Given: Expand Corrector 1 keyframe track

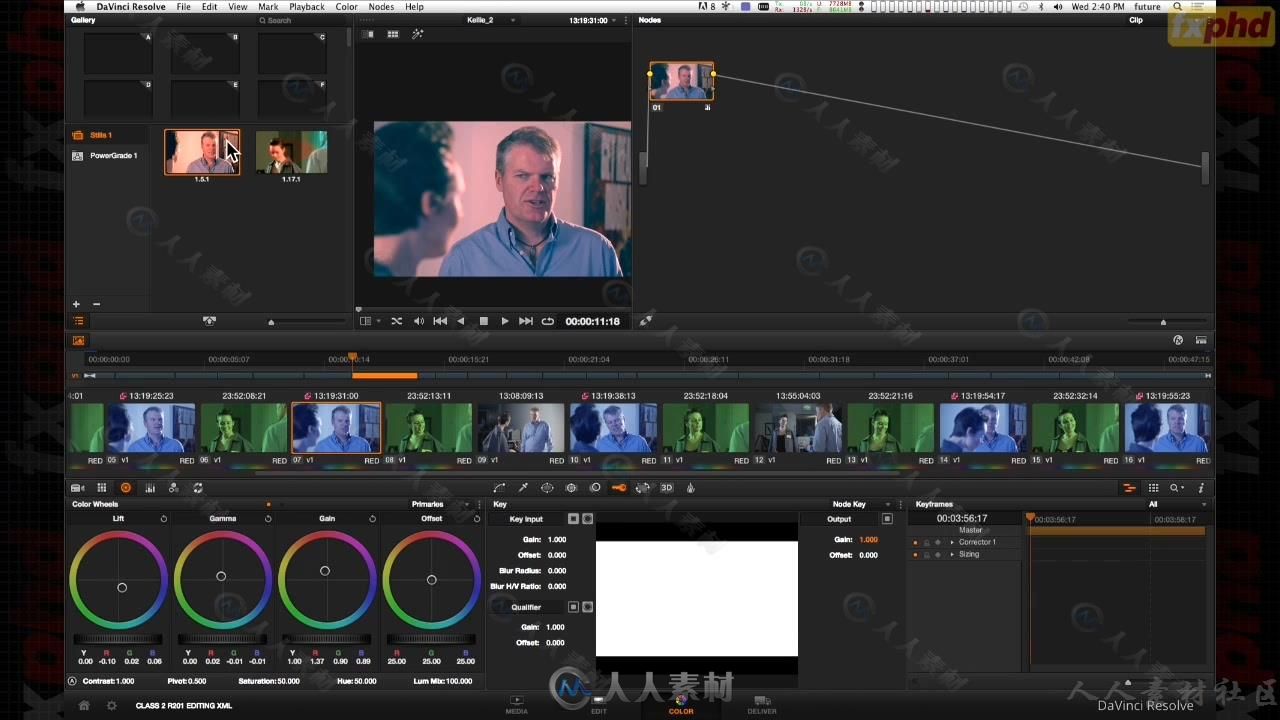Looking at the screenshot, I should 952,542.
